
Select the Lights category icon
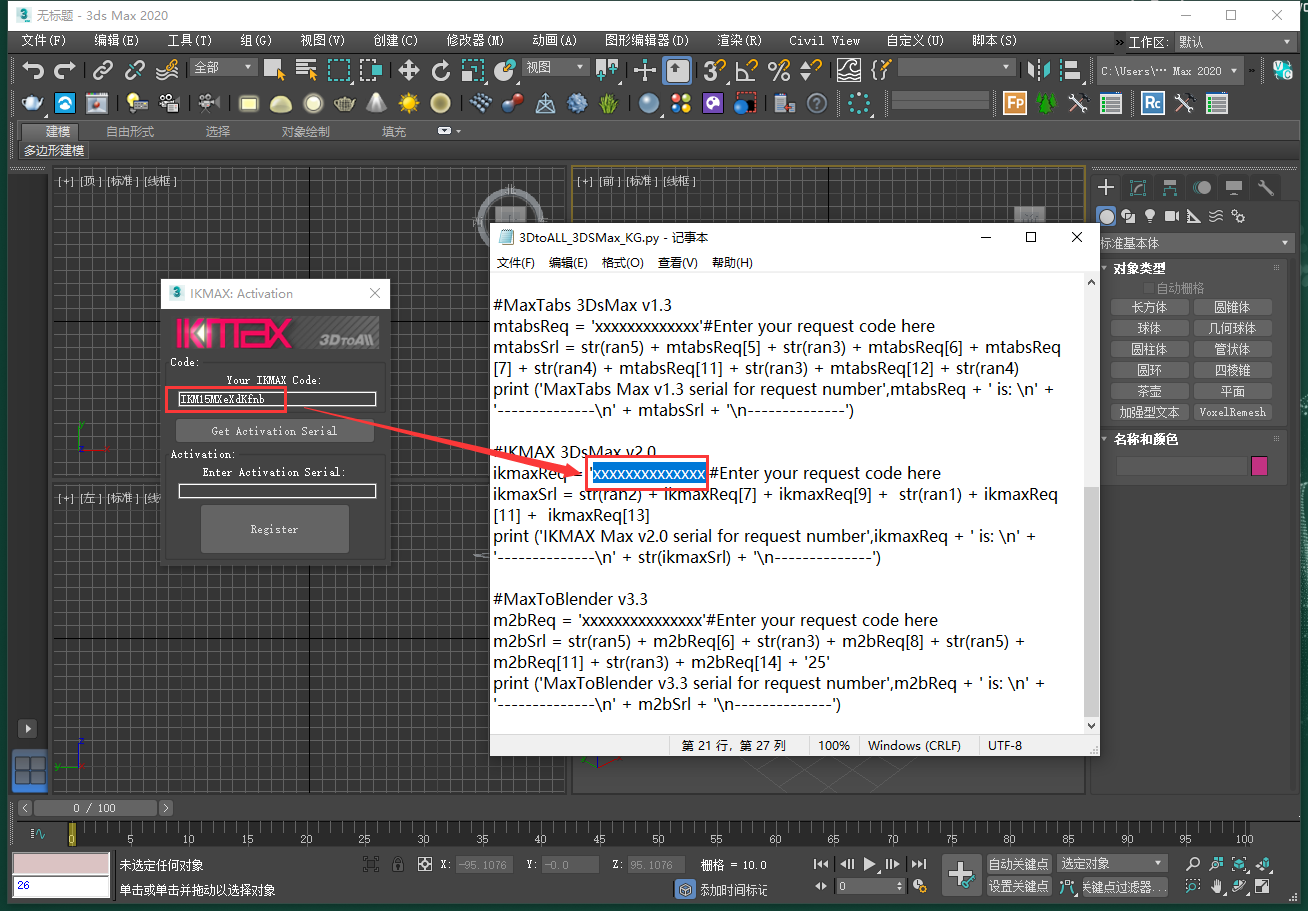tap(1149, 216)
